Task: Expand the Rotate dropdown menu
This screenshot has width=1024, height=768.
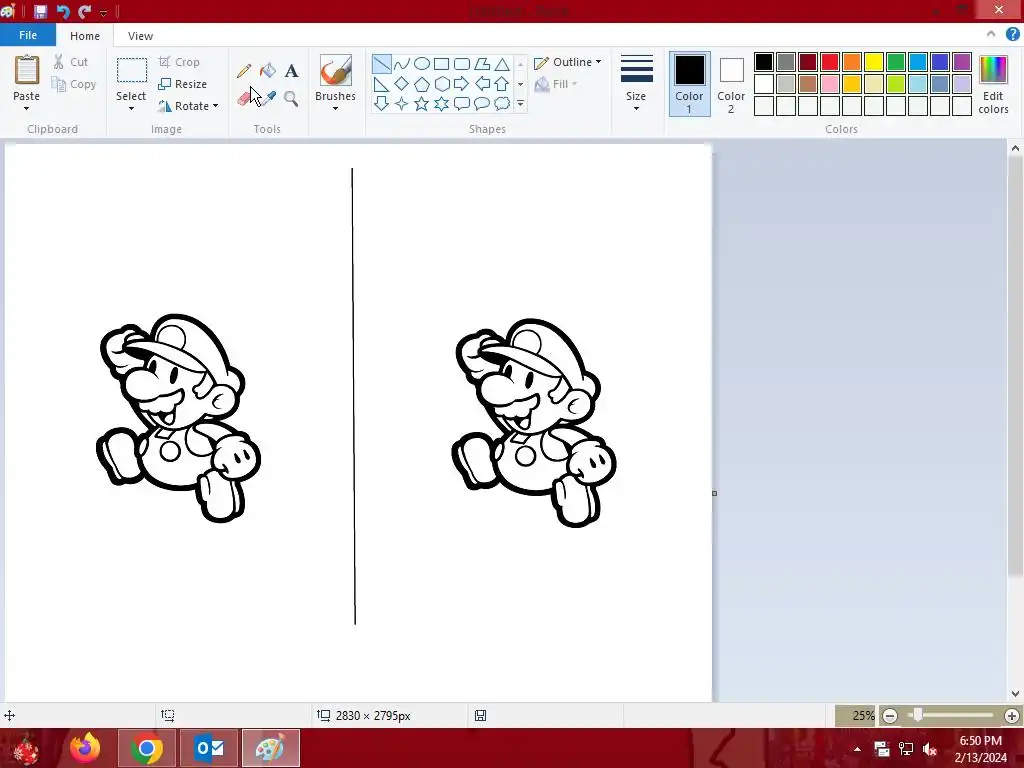Action: (x=216, y=106)
